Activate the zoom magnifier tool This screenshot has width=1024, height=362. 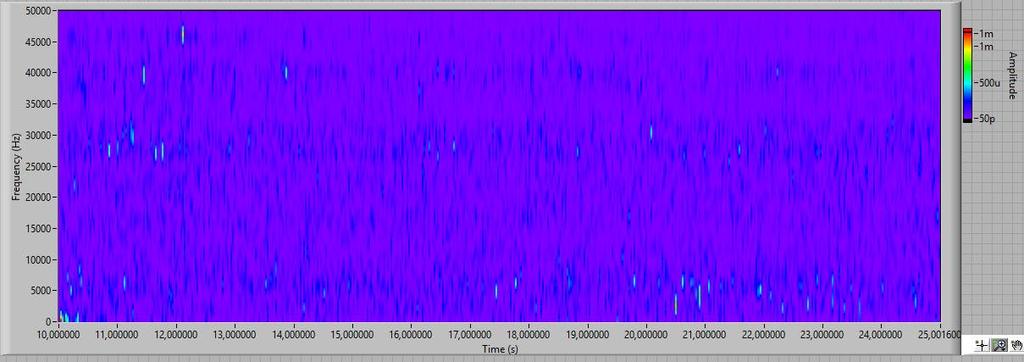pos(999,345)
